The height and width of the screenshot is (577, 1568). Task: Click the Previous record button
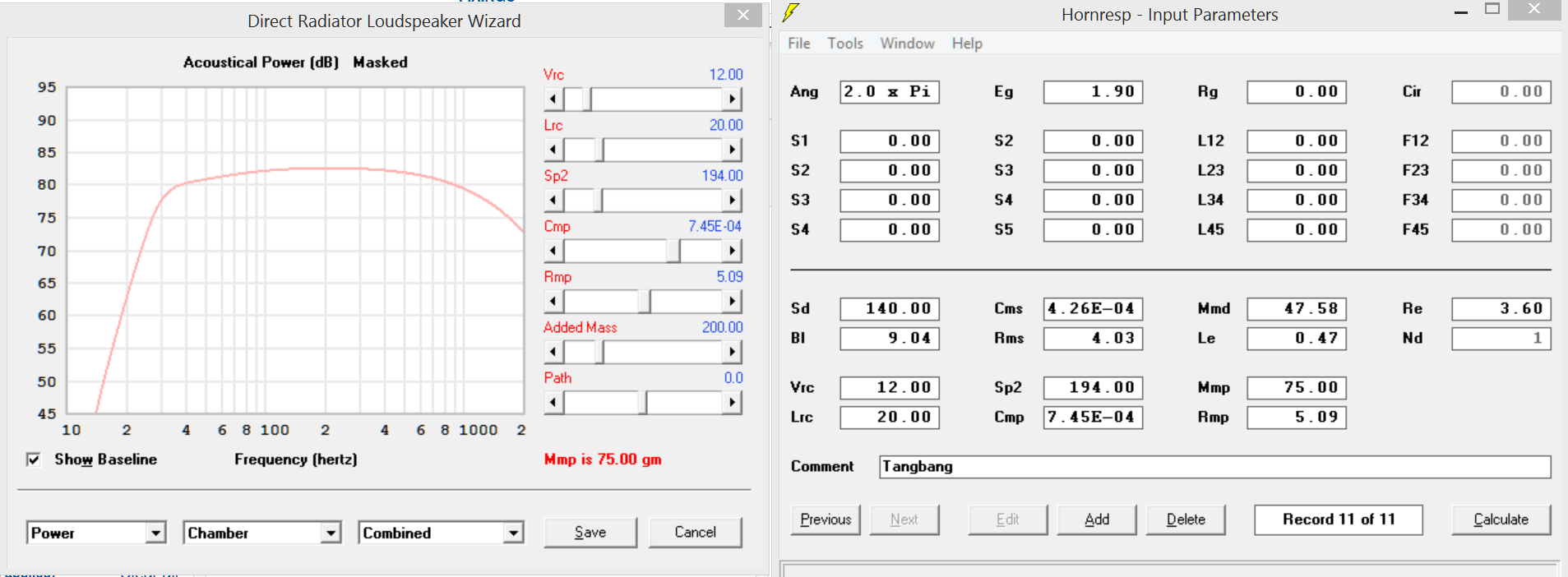(826, 519)
